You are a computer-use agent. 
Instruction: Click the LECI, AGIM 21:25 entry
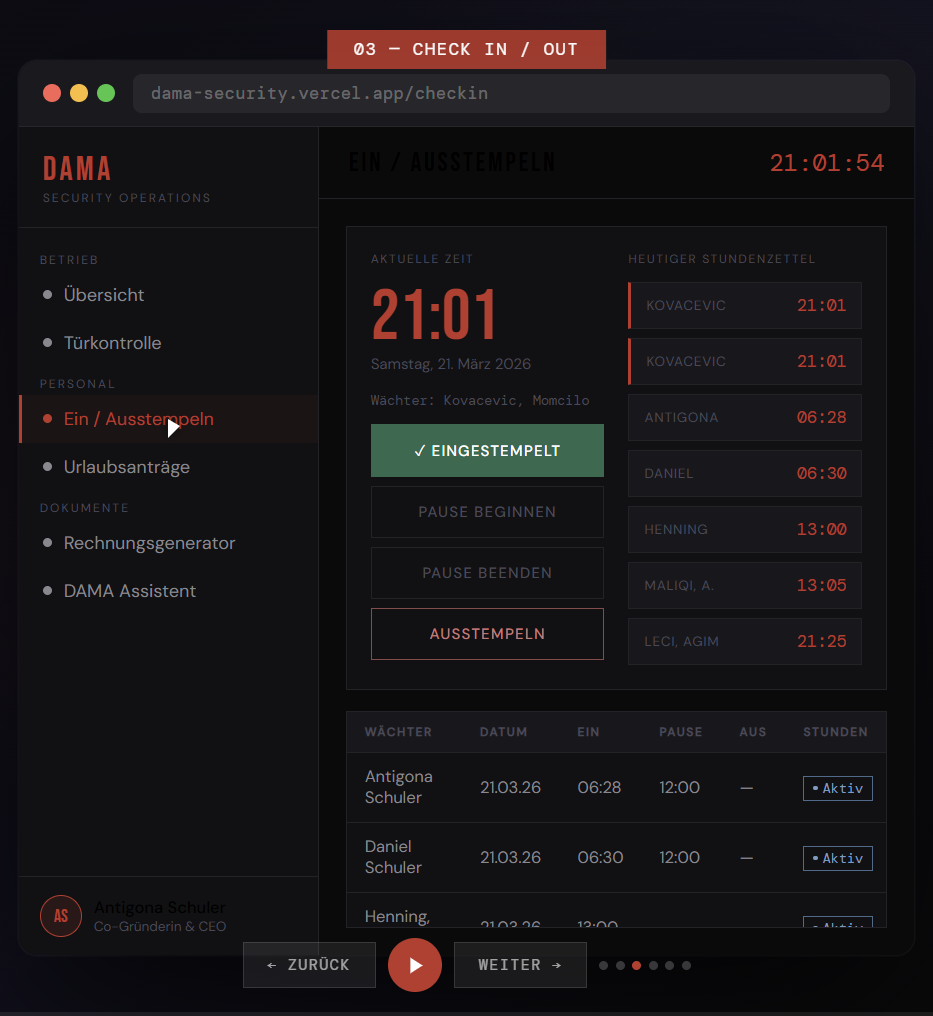coord(745,641)
